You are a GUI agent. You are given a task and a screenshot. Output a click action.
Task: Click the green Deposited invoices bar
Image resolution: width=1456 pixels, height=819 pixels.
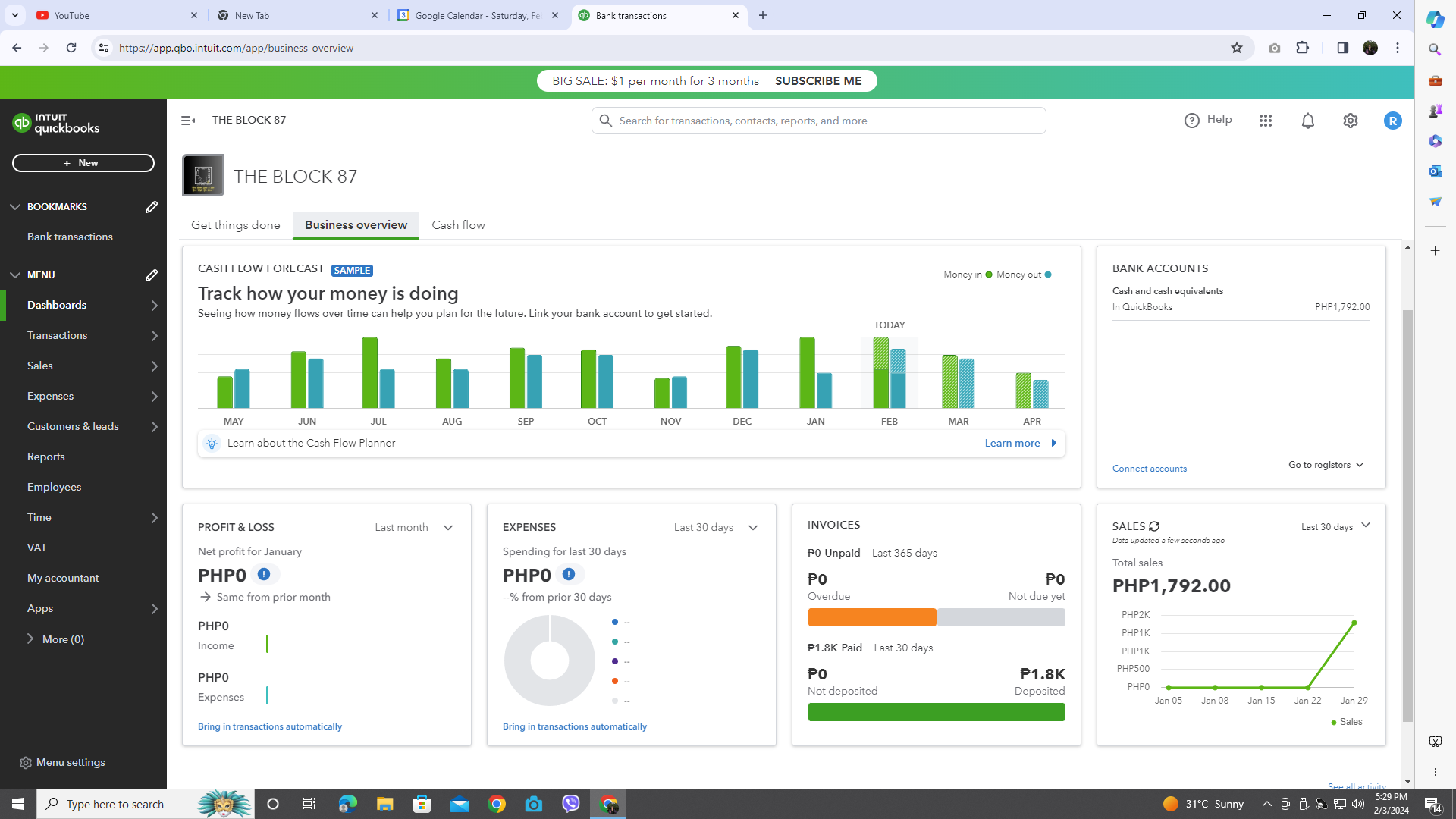tap(937, 712)
